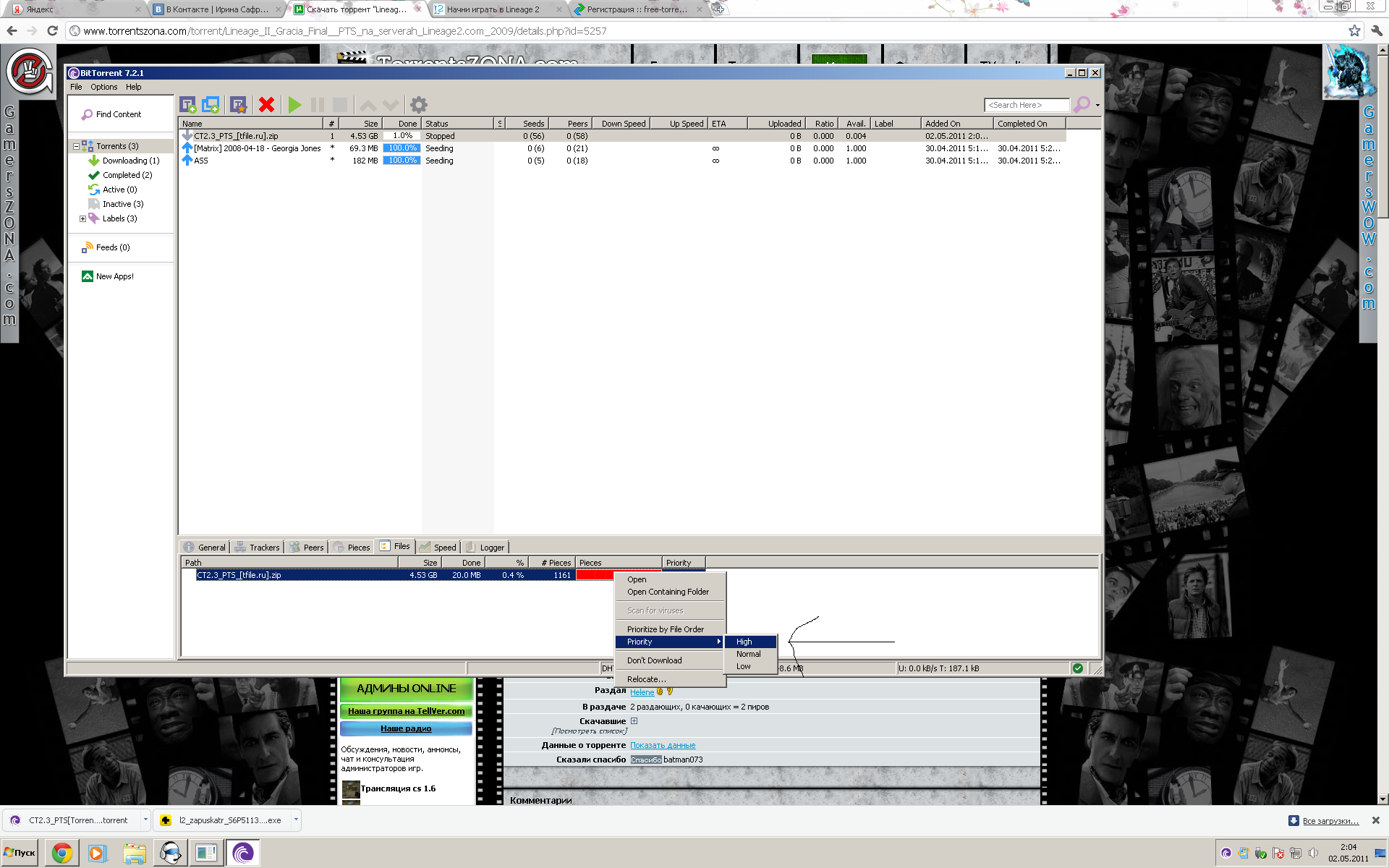Open Chrome wrench menu
Screen dimensions: 1389x868
tap(1376, 30)
